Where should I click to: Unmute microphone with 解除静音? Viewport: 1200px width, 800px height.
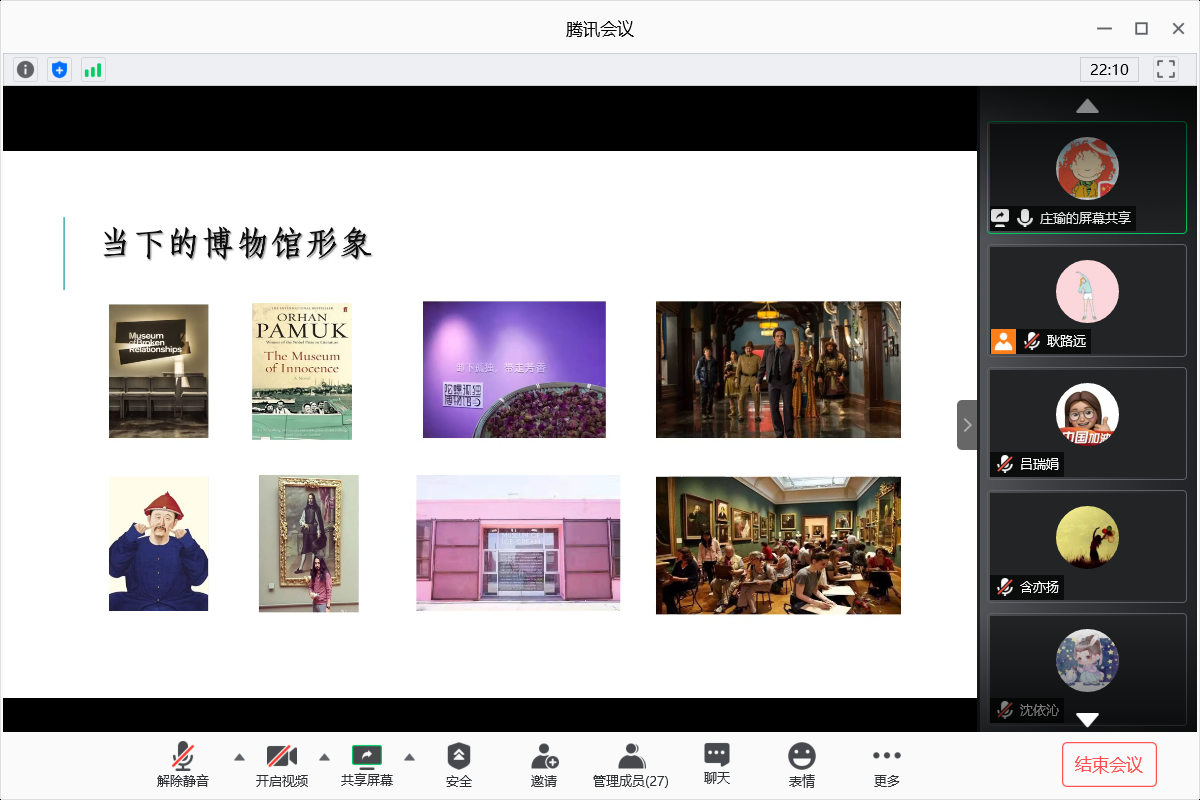click(x=183, y=765)
